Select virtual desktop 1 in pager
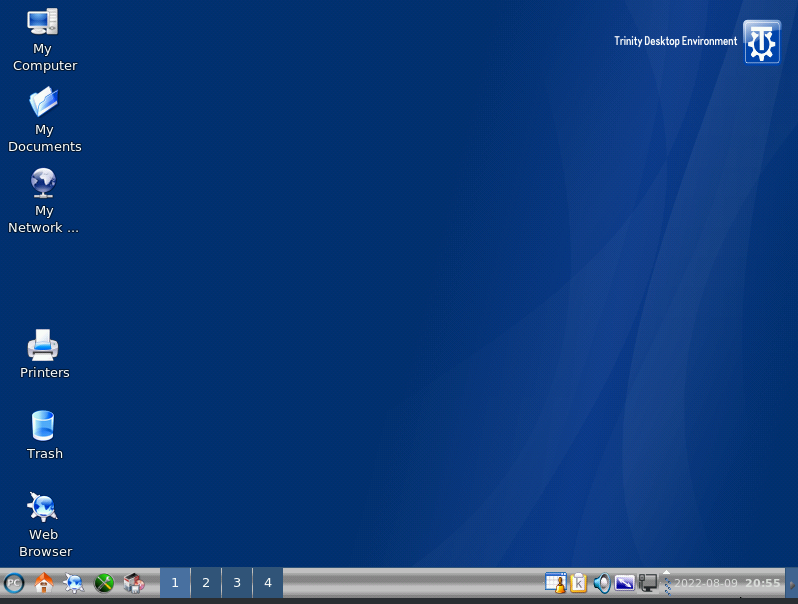The width and height of the screenshot is (798, 604). point(175,583)
